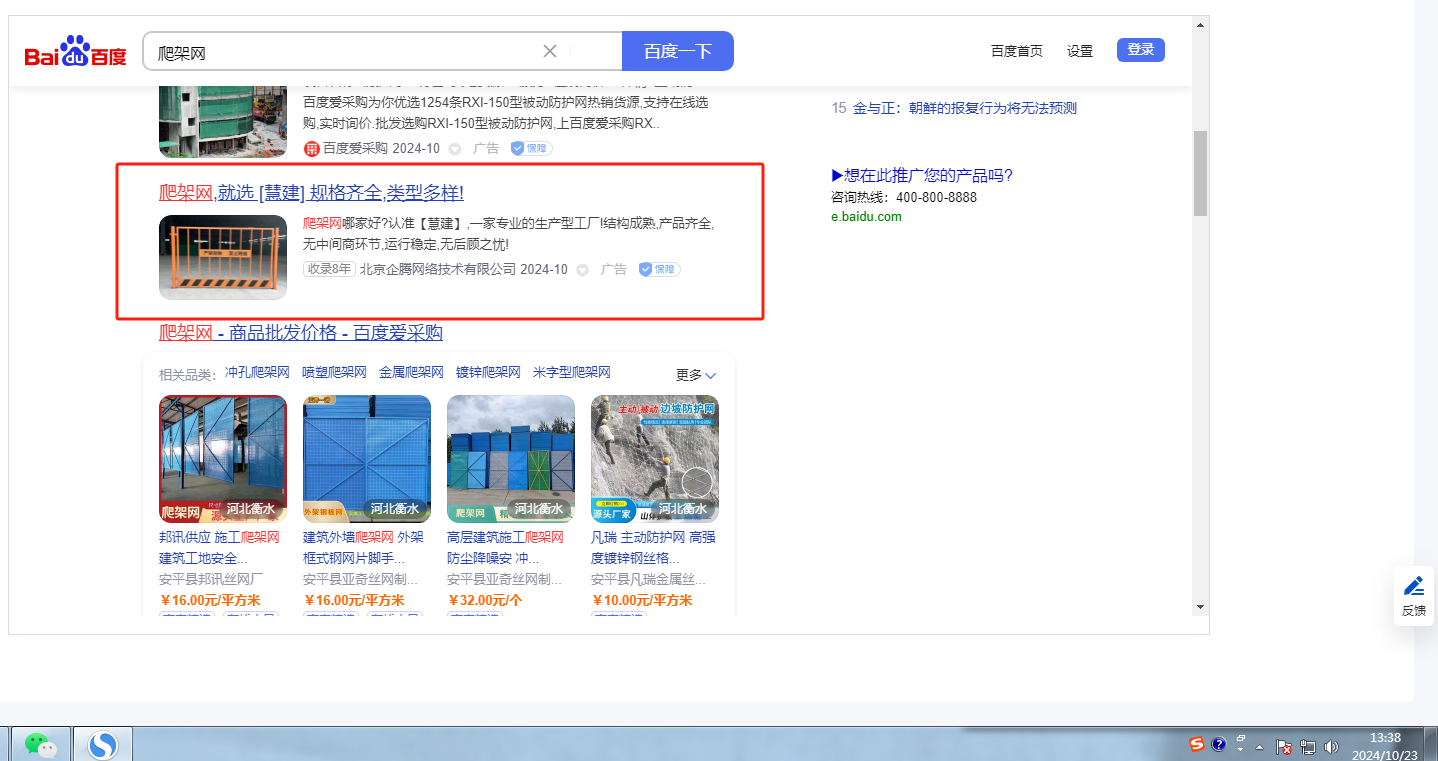Screen dimensions: 1438x761
Task: Click the orange fence ad thumbnail
Action: (223, 257)
